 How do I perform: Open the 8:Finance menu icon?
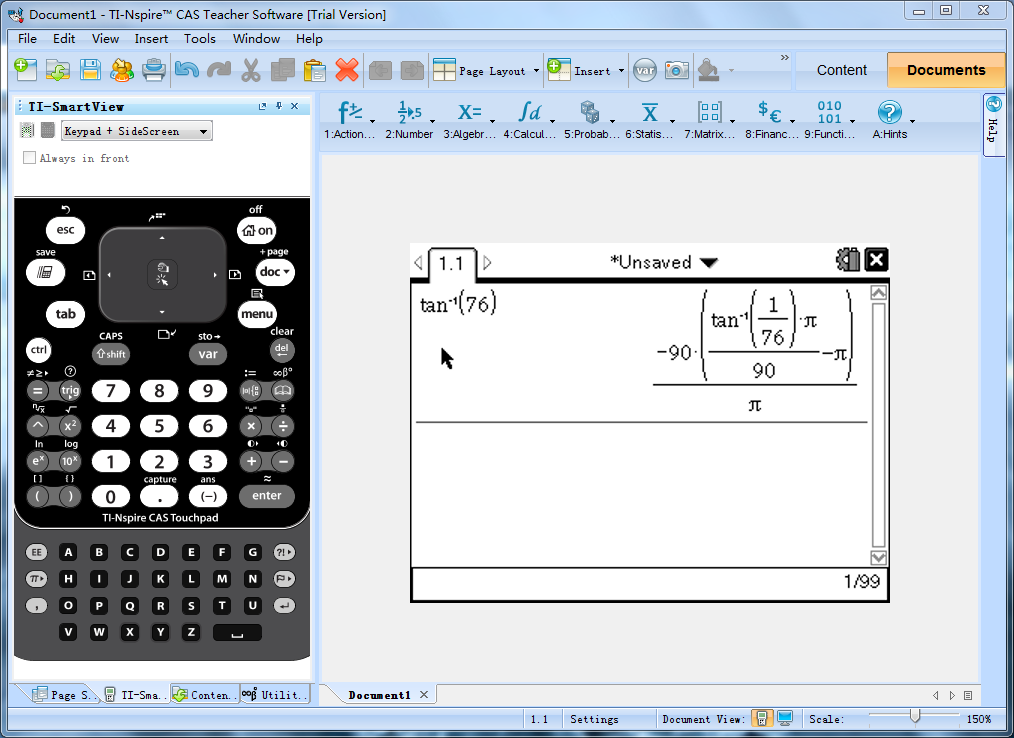(770, 113)
